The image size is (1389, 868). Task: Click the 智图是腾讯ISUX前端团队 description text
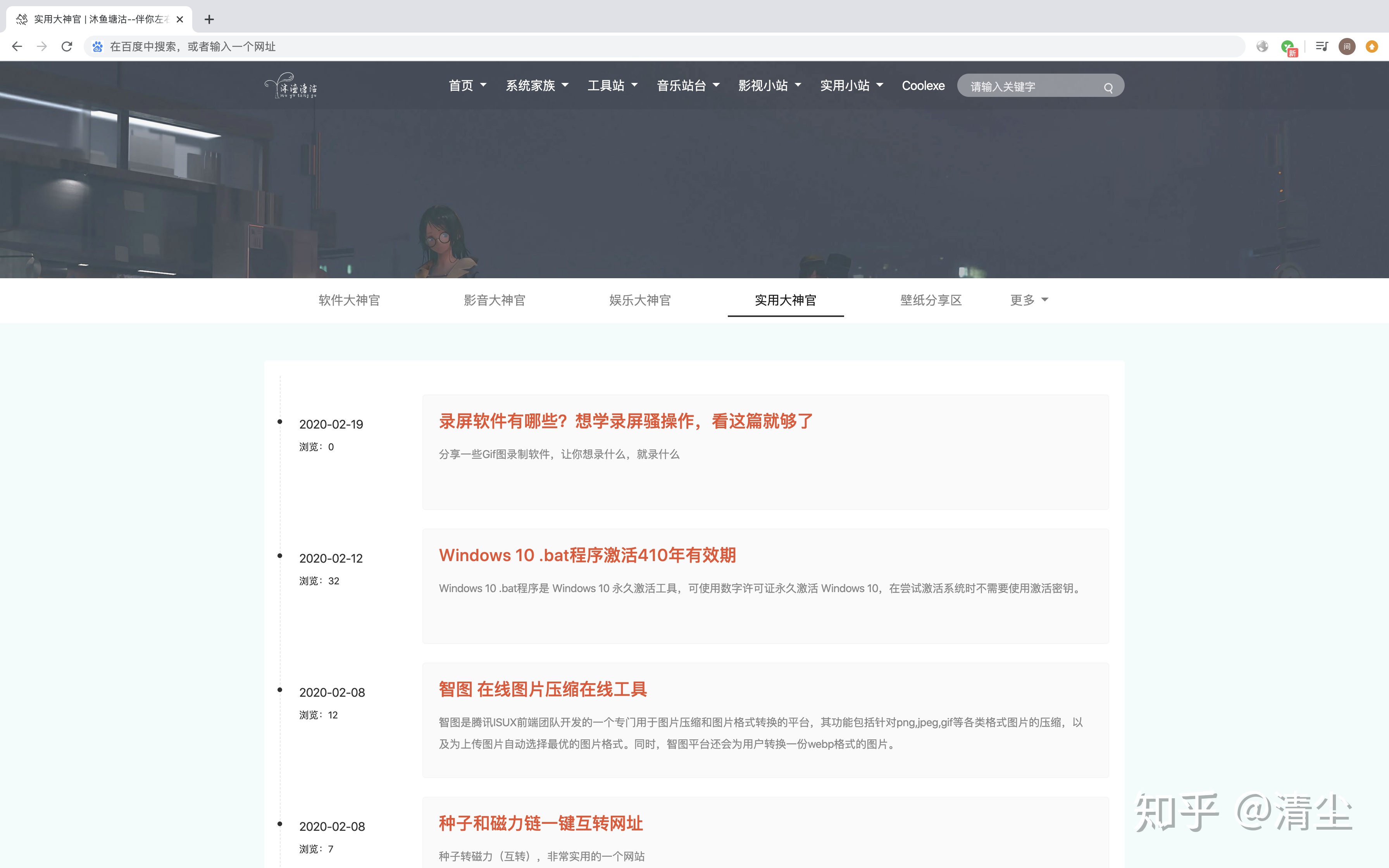click(x=760, y=733)
